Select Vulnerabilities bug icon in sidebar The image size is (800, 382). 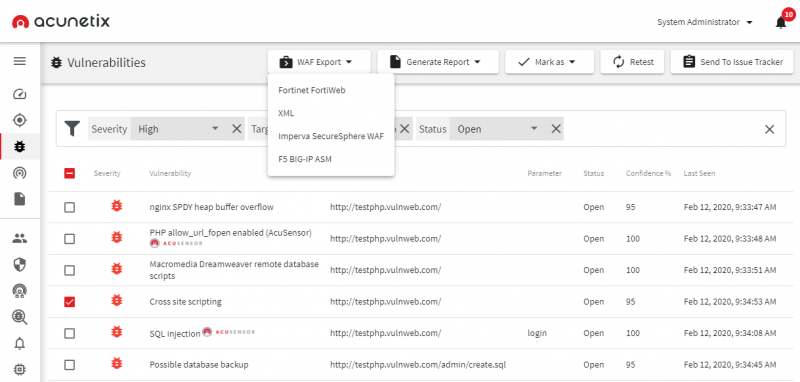tap(19, 147)
